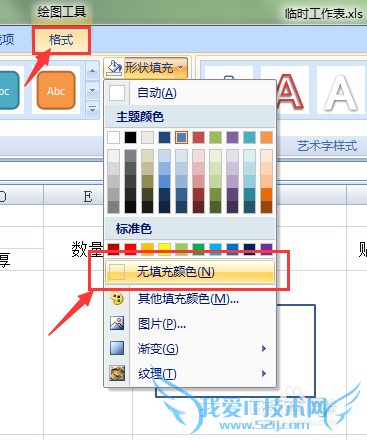Click the 形状填充 paint bucket icon
The height and width of the screenshot is (440, 367).
pos(114,68)
